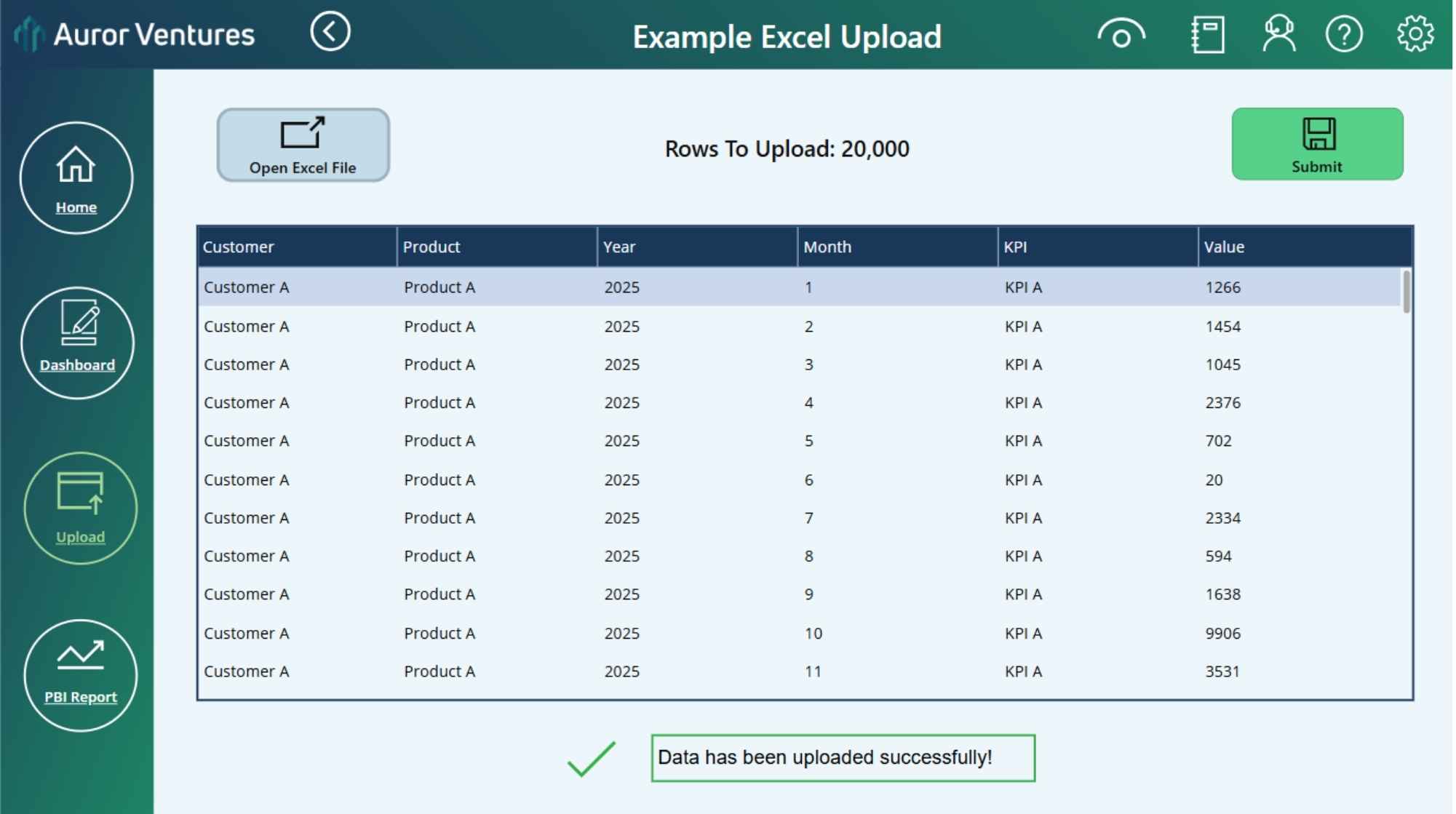Open the settings gear icon

pyautogui.click(x=1415, y=34)
